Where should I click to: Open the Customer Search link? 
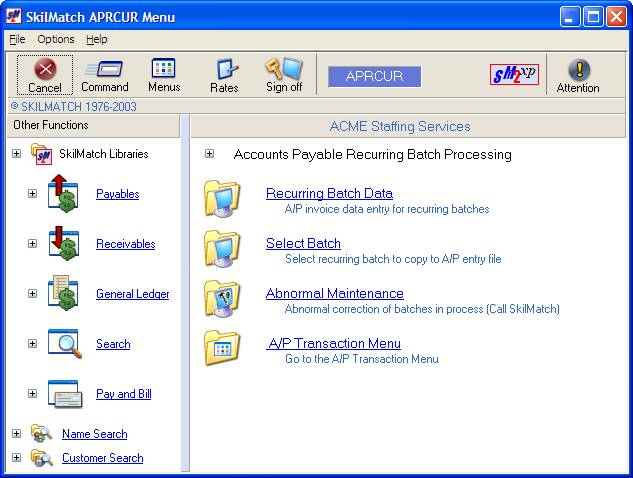tap(103, 458)
